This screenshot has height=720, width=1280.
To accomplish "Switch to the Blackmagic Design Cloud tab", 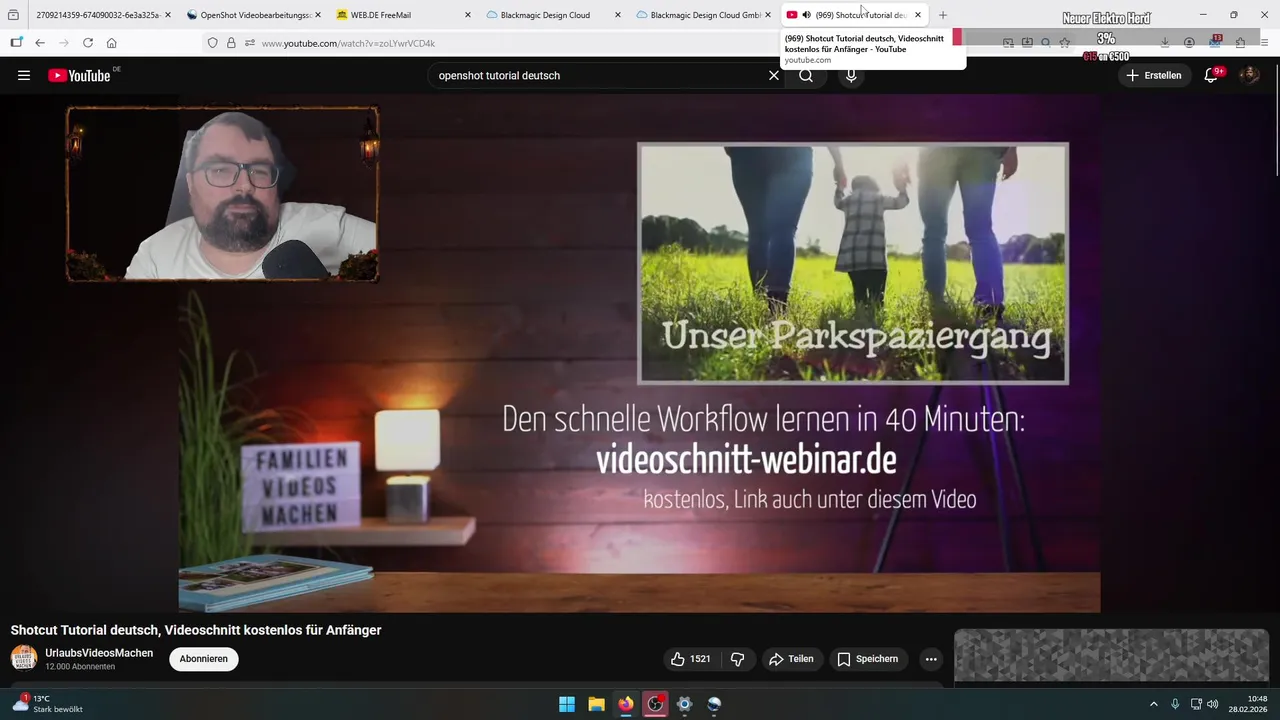I will [553, 15].
